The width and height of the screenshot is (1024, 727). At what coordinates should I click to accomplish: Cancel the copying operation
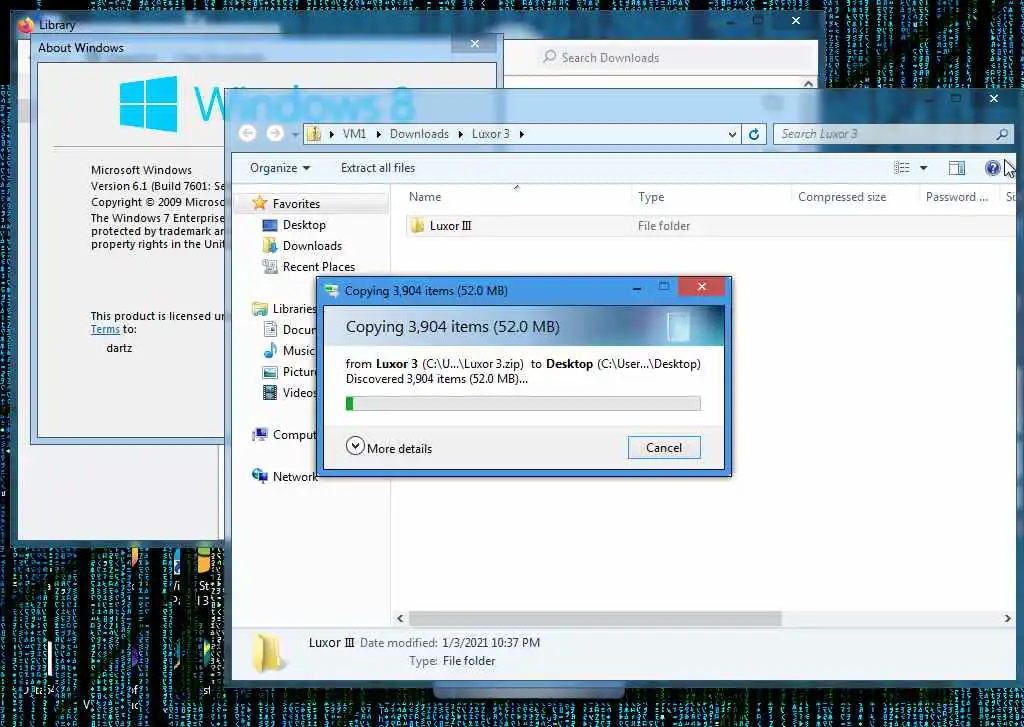pos(664,447)
